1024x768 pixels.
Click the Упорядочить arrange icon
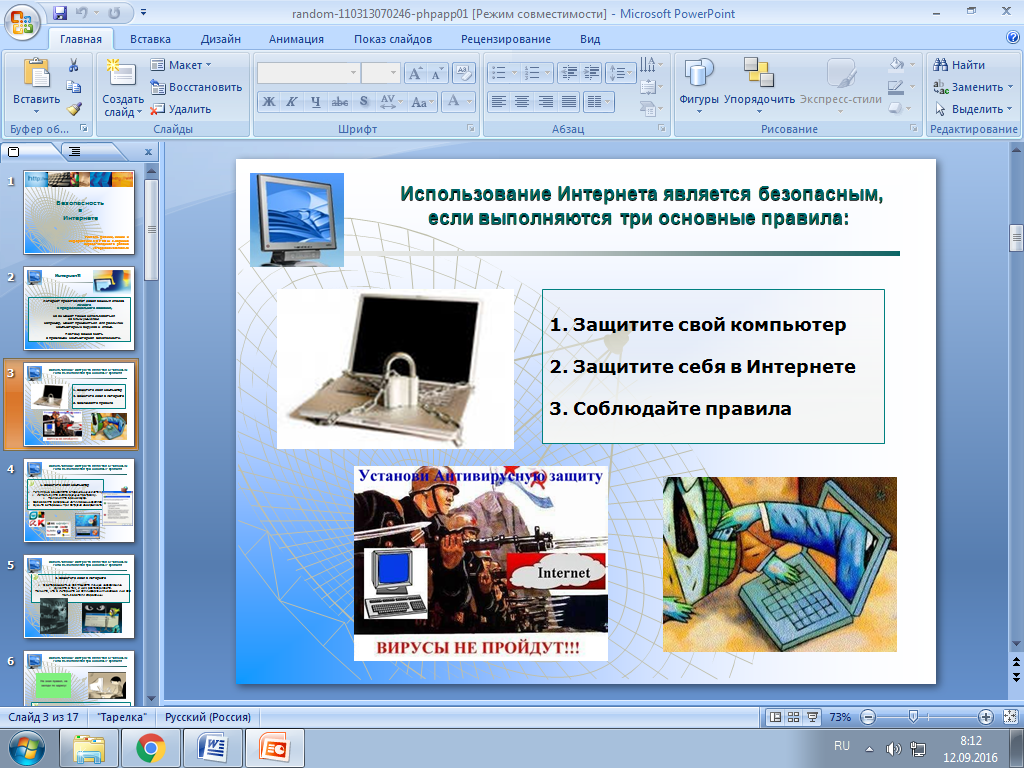click(x=759, y=72)
